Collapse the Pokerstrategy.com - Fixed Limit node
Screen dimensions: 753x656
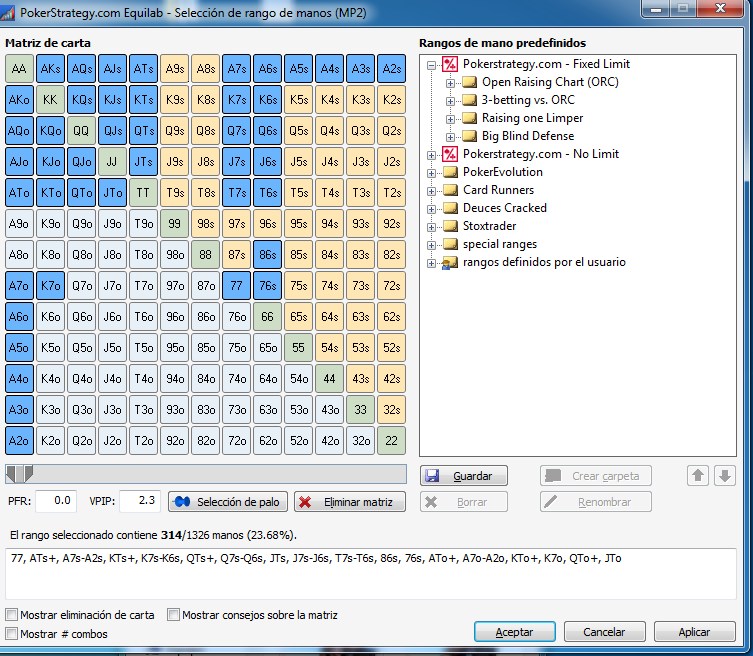431,65
